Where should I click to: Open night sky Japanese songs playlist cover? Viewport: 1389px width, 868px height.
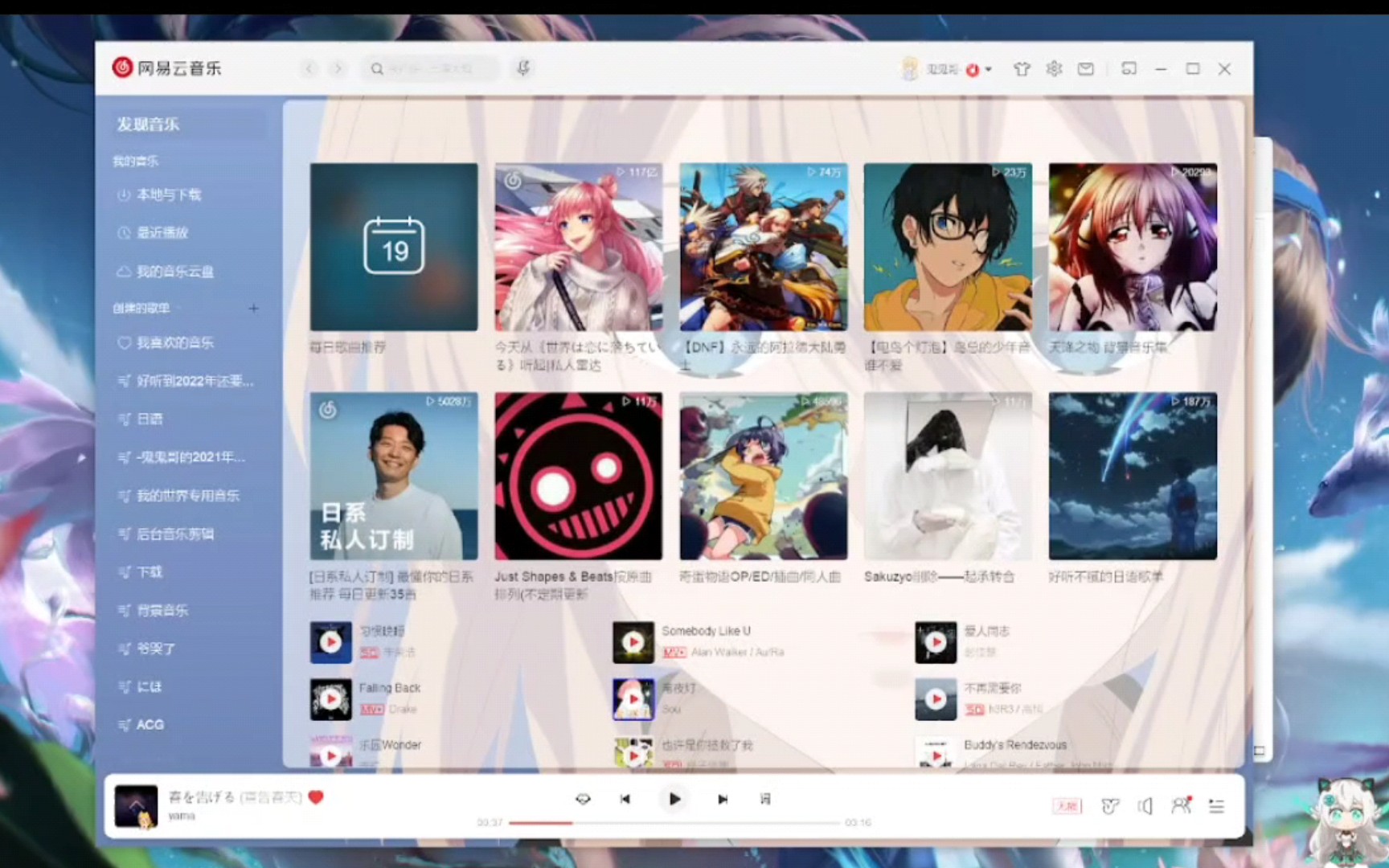[x=1133, y=476]
